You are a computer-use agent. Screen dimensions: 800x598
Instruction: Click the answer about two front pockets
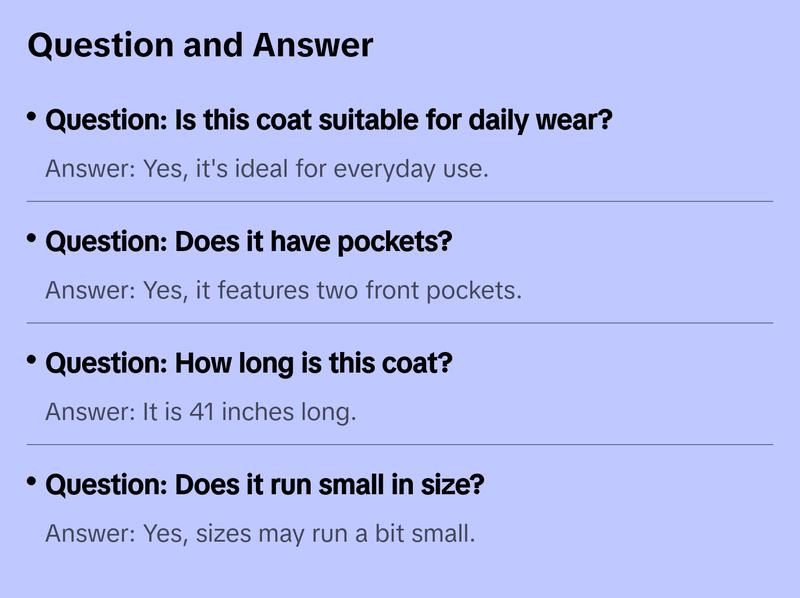tap(284, 291)
